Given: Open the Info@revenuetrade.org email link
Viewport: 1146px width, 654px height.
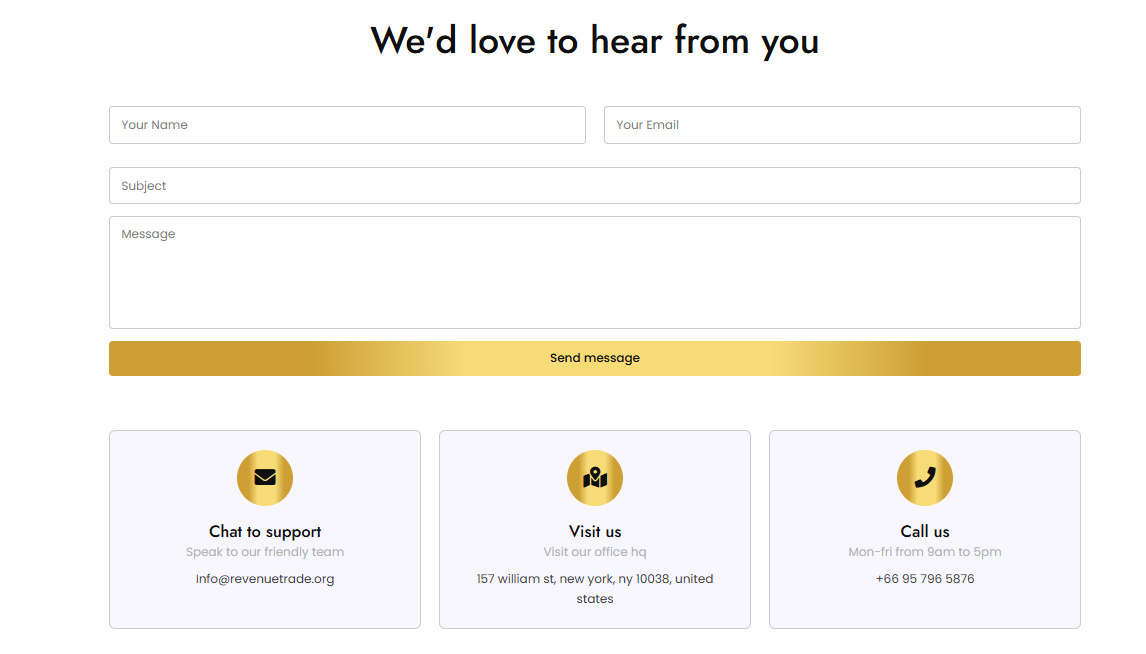Looking at the screenshot, I should (265, 579).
